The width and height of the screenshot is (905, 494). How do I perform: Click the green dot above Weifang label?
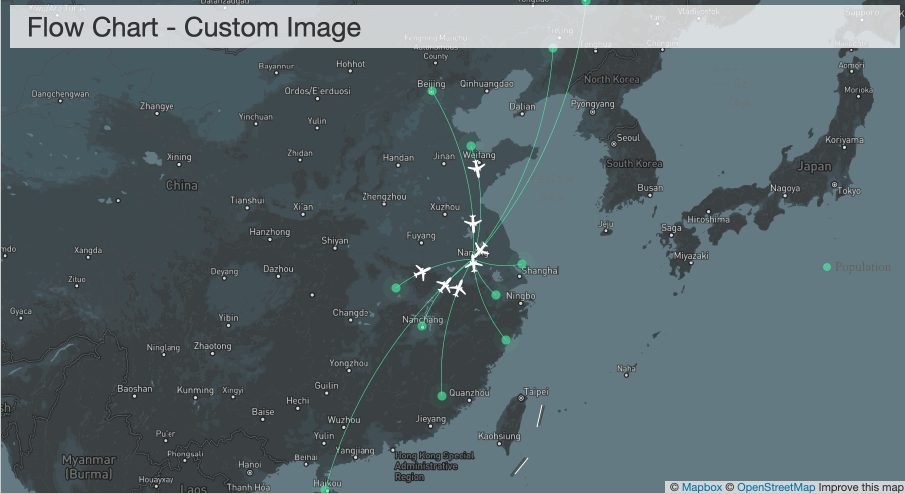[471, 146]
